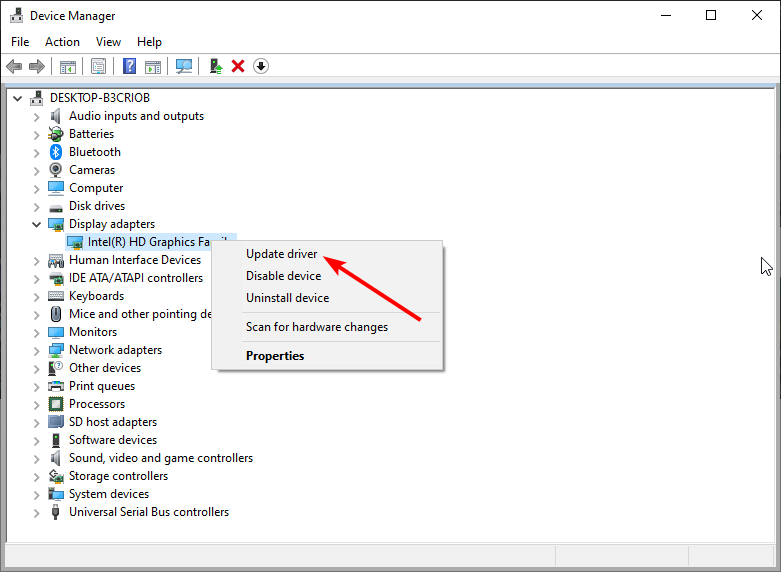Select the System devices label

tap(109, 494)
